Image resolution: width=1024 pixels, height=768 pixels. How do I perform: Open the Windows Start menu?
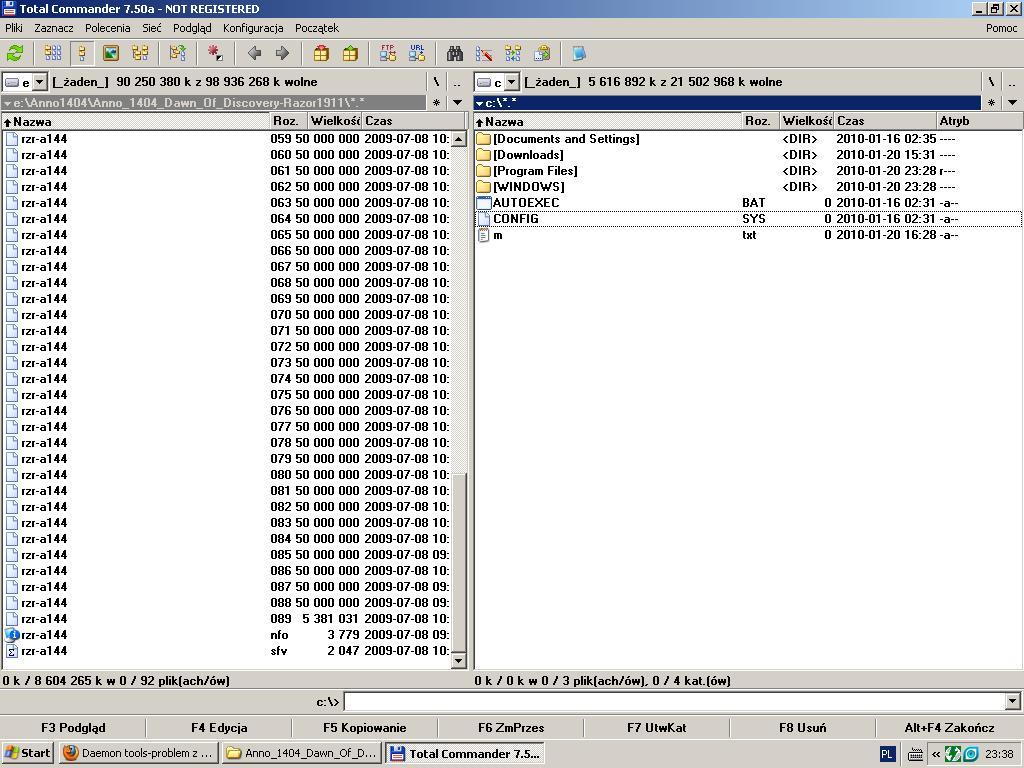27,753
